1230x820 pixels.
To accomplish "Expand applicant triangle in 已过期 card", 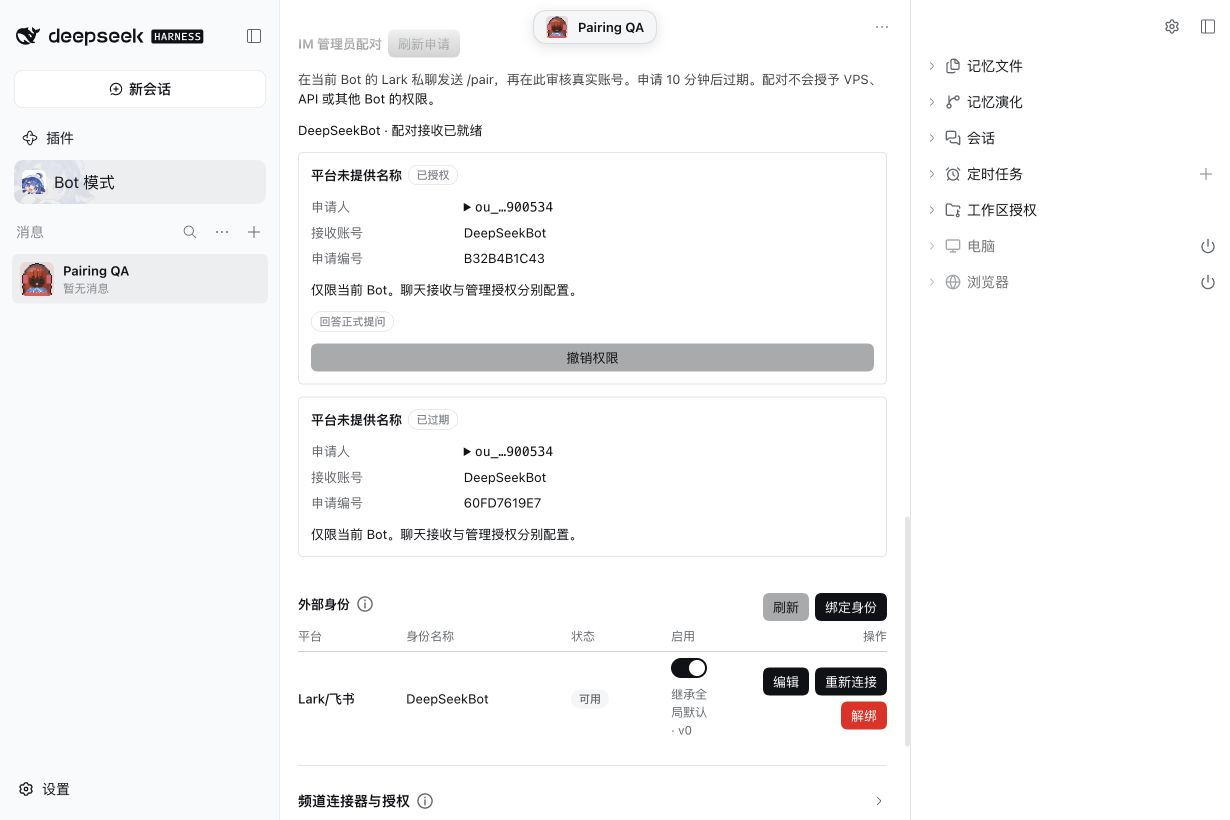I will (468, 452).
